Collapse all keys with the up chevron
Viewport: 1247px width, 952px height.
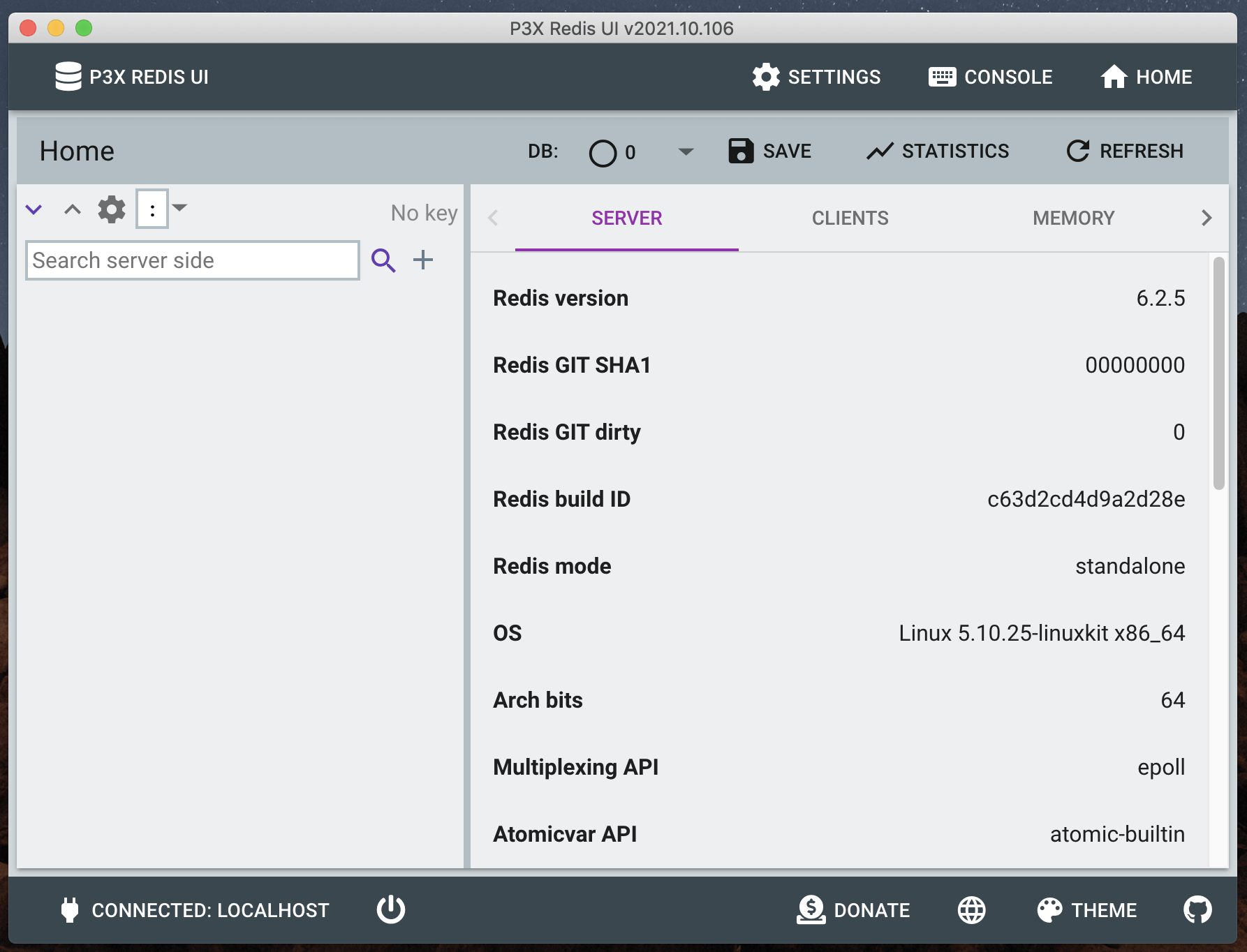(72, 209)
